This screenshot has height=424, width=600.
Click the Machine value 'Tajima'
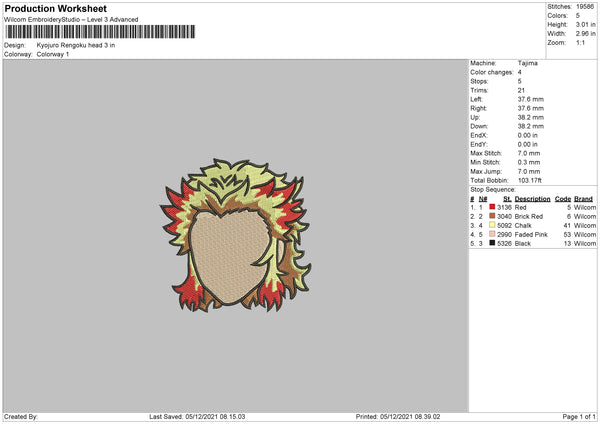tap(528, 63)
